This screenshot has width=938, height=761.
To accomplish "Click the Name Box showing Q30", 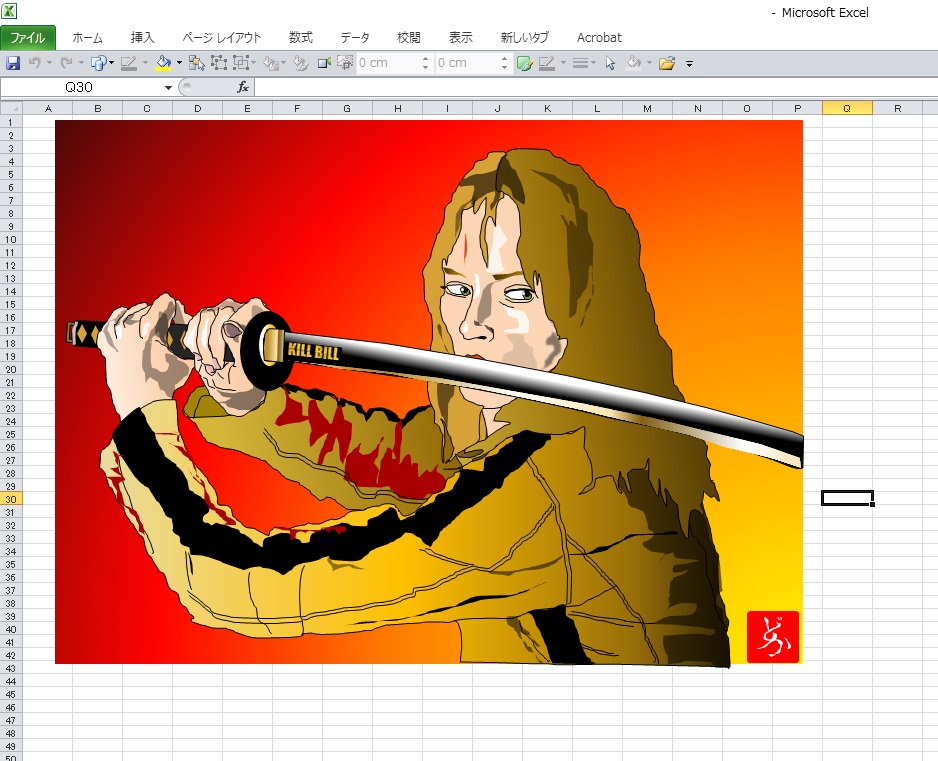I will (81, 87).
